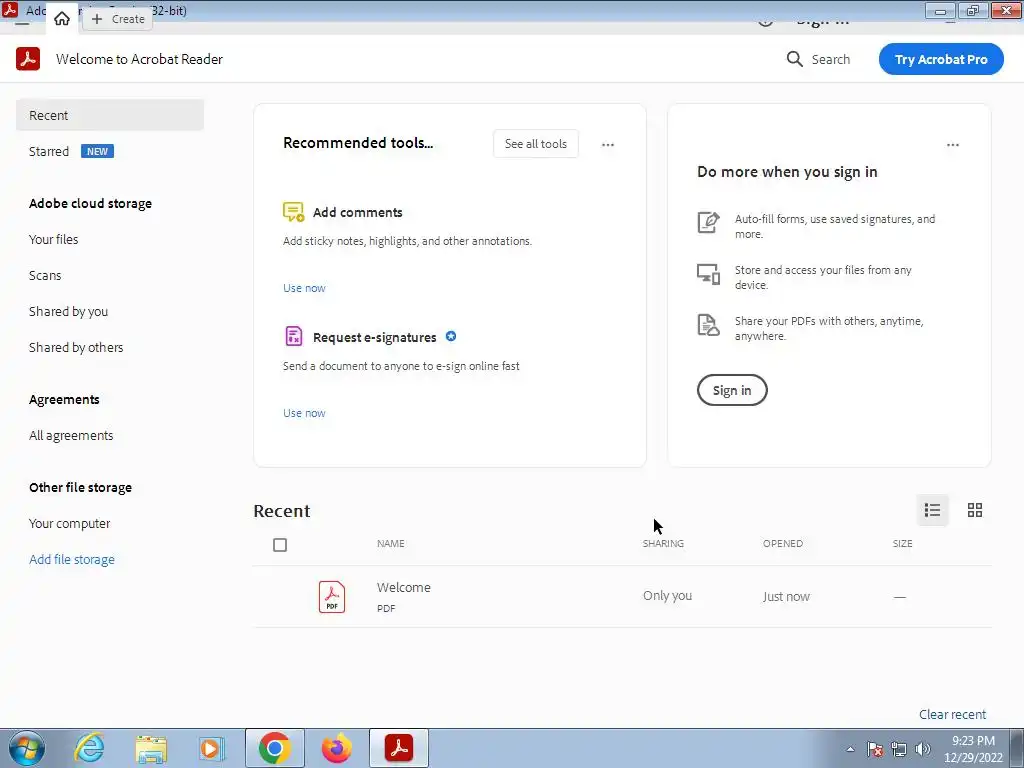Click the Create new tab button
The width and height of the screenshot is (1024, 768).
coord(118,19)
